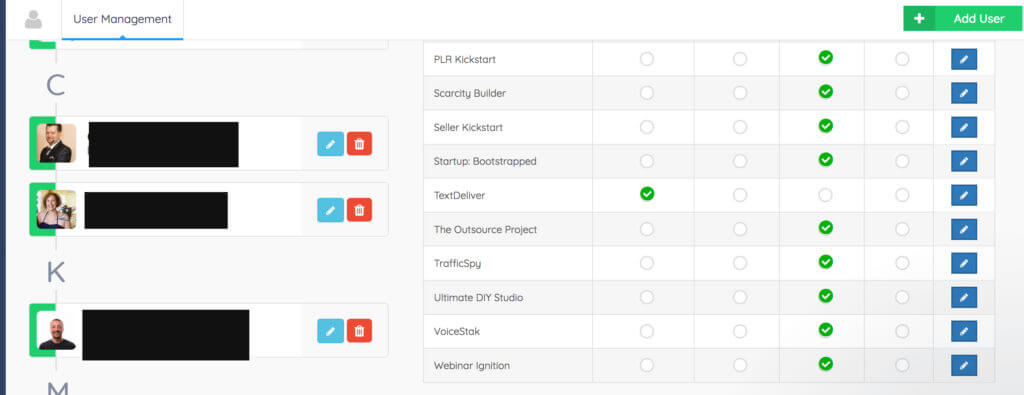Switch to the User Management tab
This screenshot has width=1024, height=395.
point(122,20)
